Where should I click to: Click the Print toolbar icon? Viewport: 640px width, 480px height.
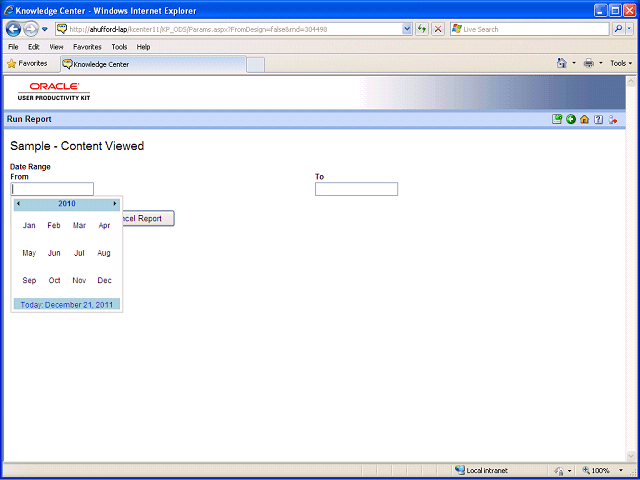coord(589,63)
